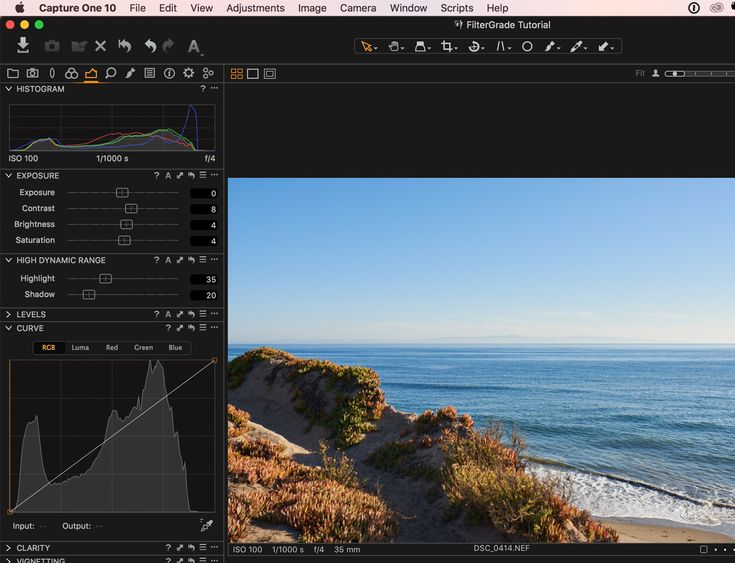The height and width of the screenshot is (563, 735).
Task: Click the Redo arrow in toolbar
Action: tap(168, 46)
